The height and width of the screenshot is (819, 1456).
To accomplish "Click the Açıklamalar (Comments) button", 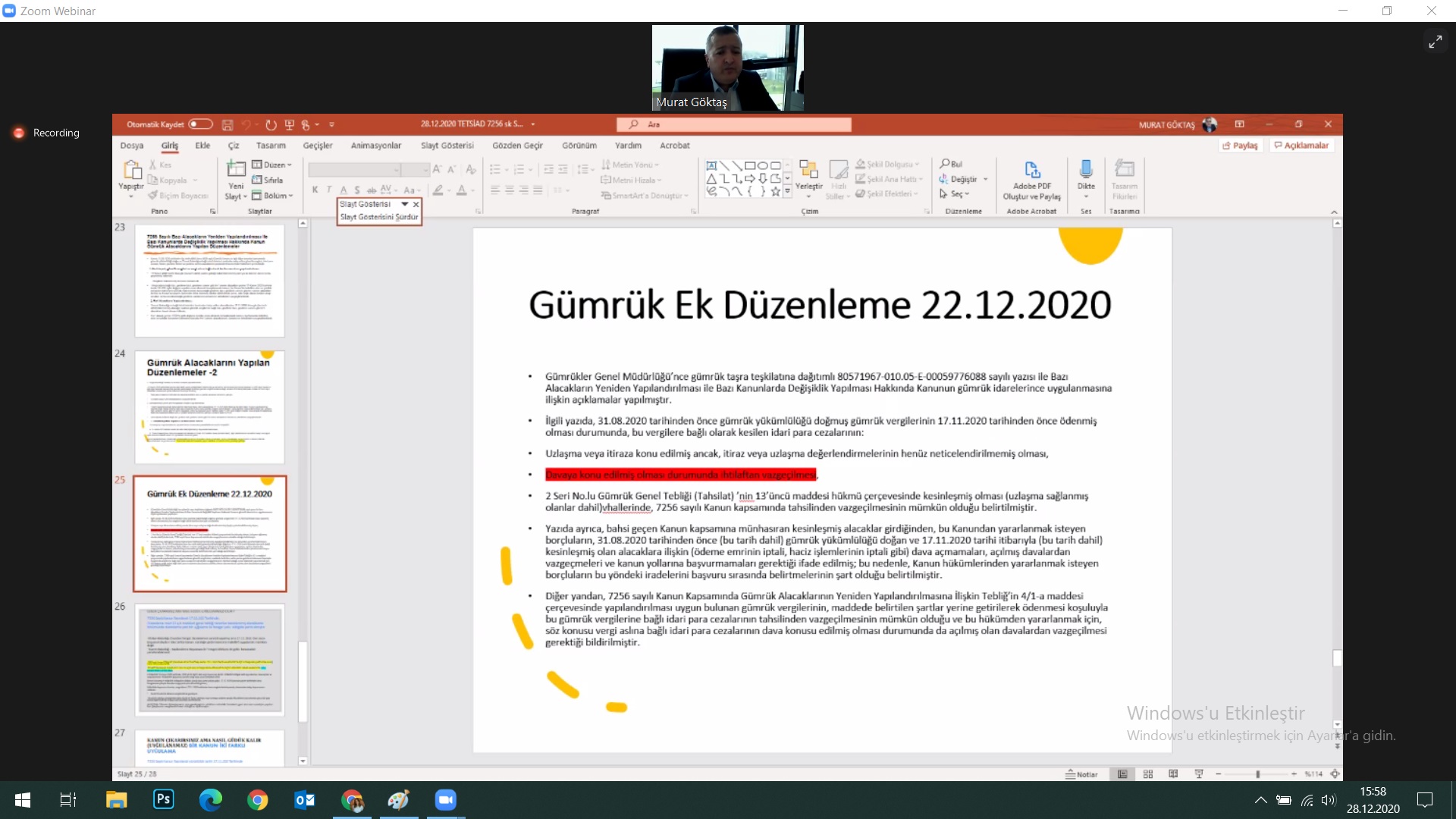I will 1301,146.
